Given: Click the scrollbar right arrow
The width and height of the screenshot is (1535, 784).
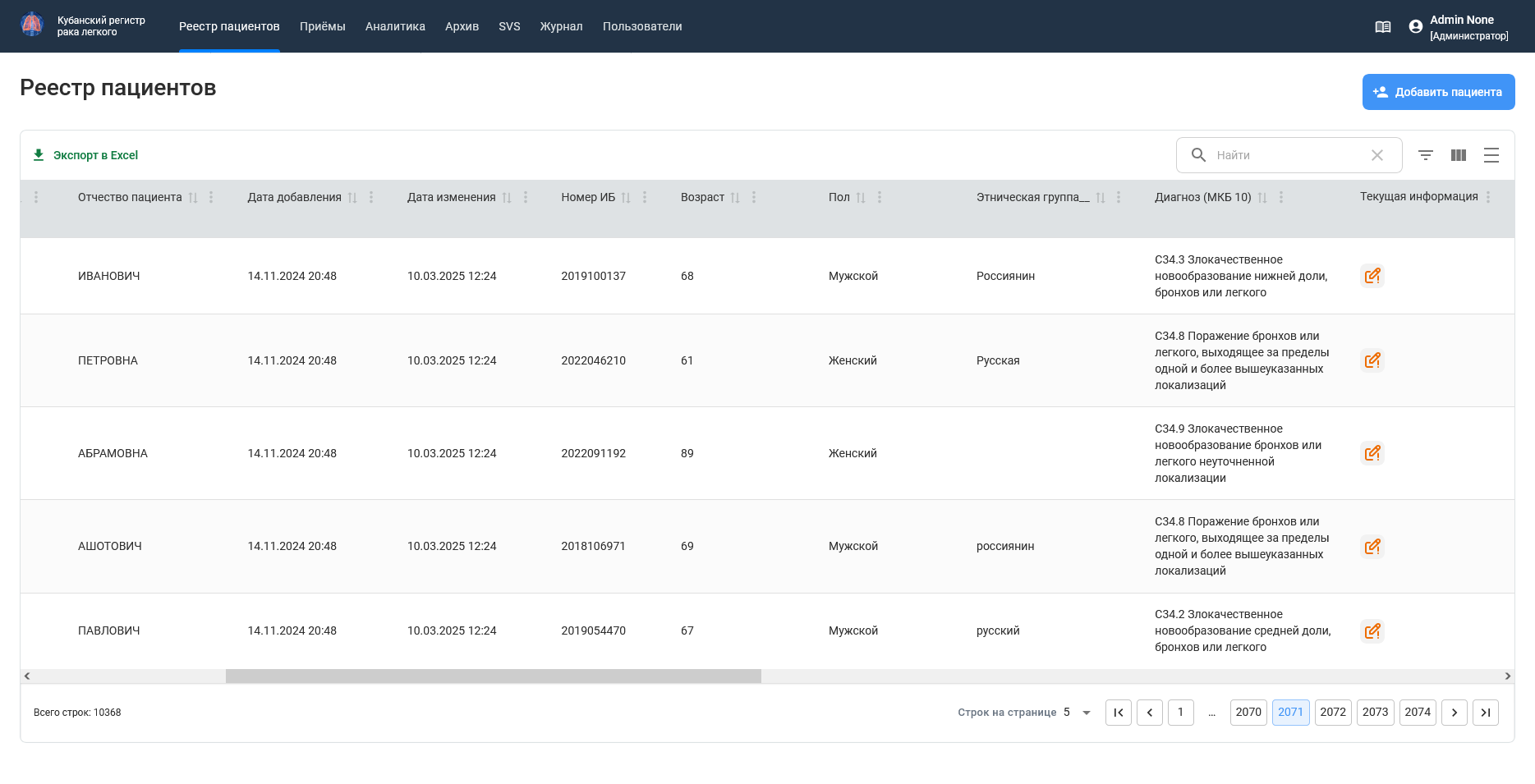Looking at the screenshot, I should pos(1507,676).
